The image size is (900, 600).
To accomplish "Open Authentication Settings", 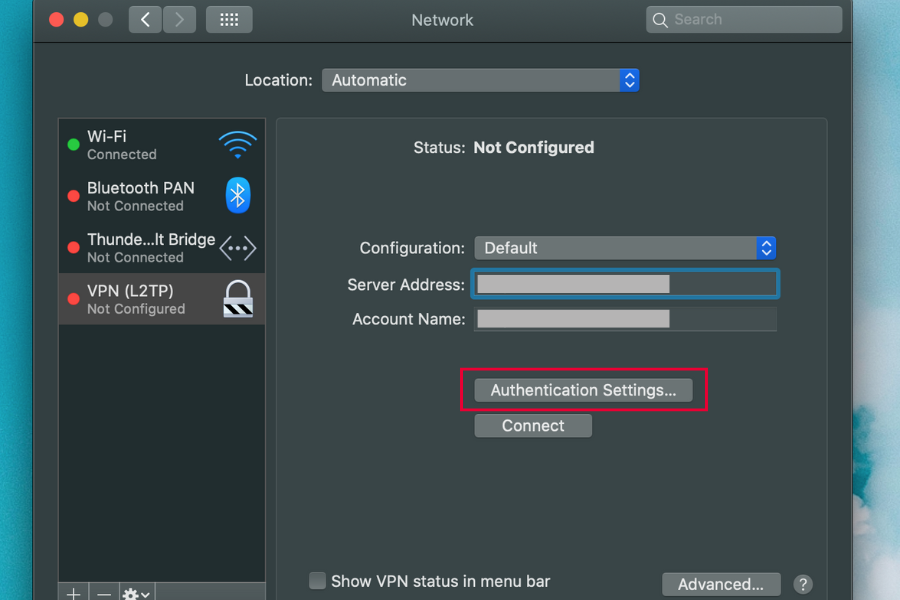I will (583, 390).
